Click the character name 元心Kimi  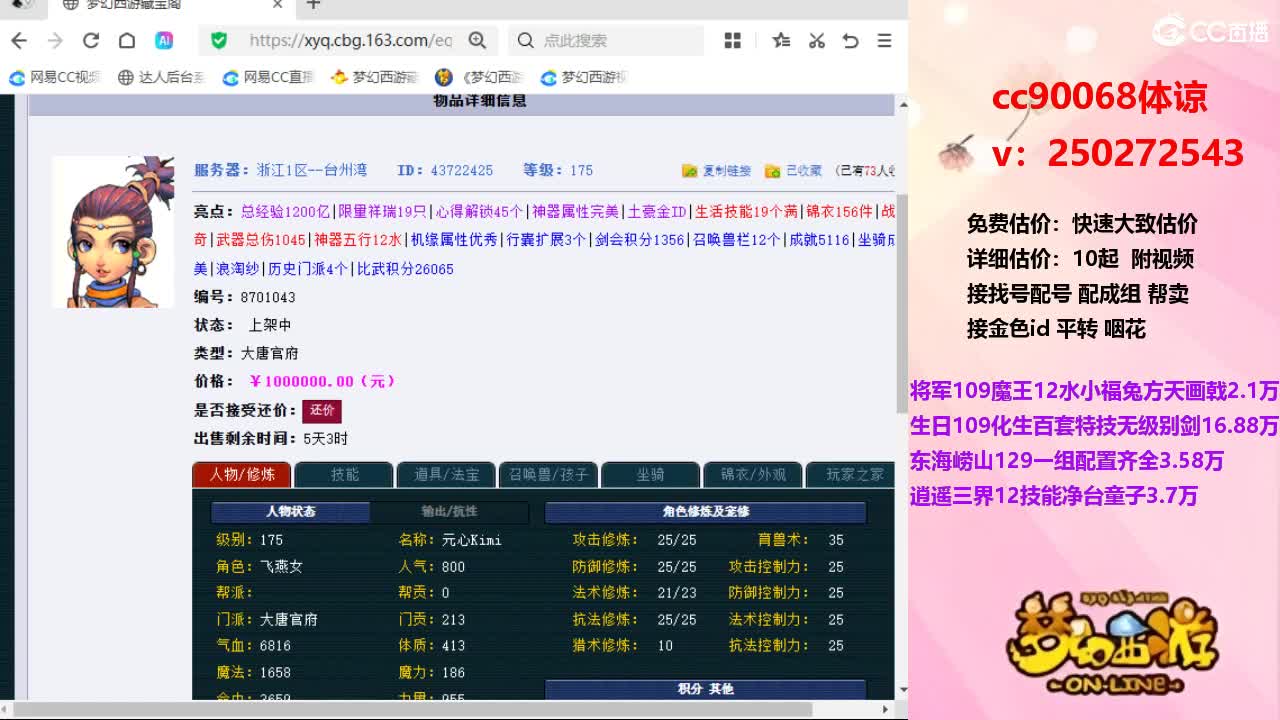pos(472,540)
